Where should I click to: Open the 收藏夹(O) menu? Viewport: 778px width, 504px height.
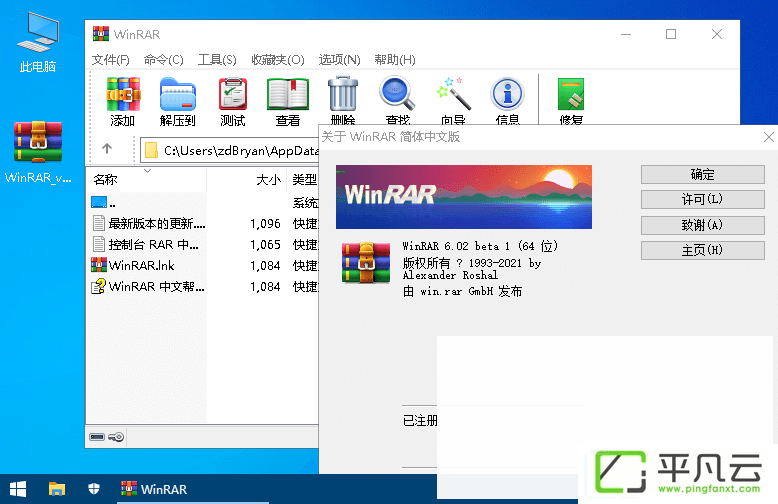coord(278,60)
